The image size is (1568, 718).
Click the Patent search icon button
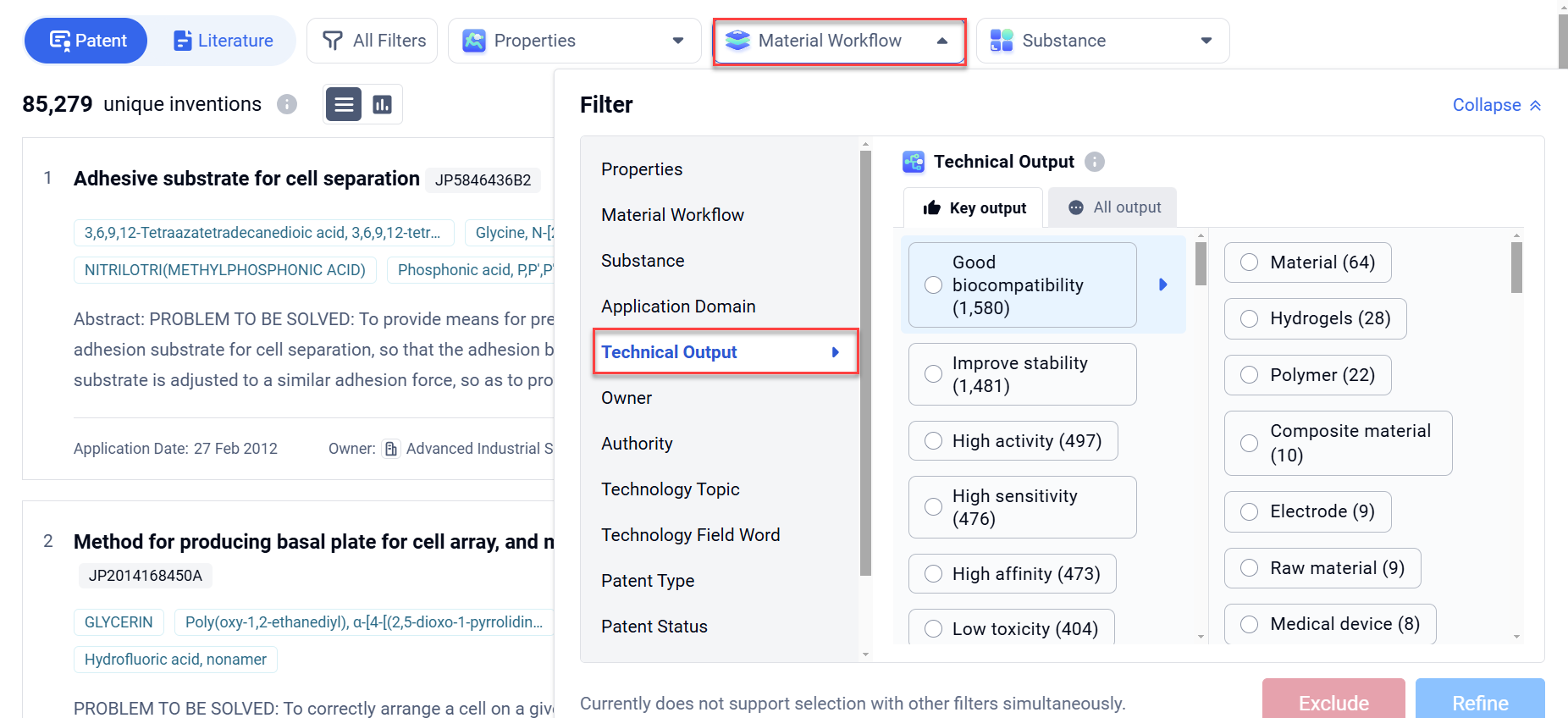pos(61,41)
